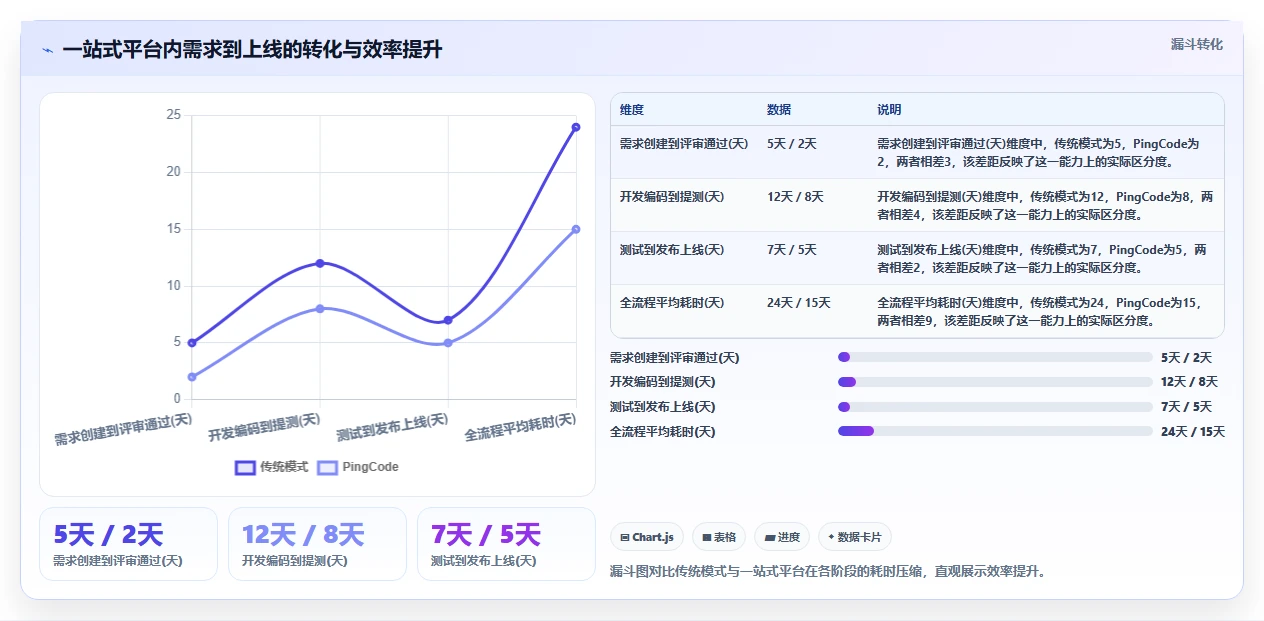
Task: Click the footer caption starting with 漏斗图对比传统模式
Action: tap(828, 572)
